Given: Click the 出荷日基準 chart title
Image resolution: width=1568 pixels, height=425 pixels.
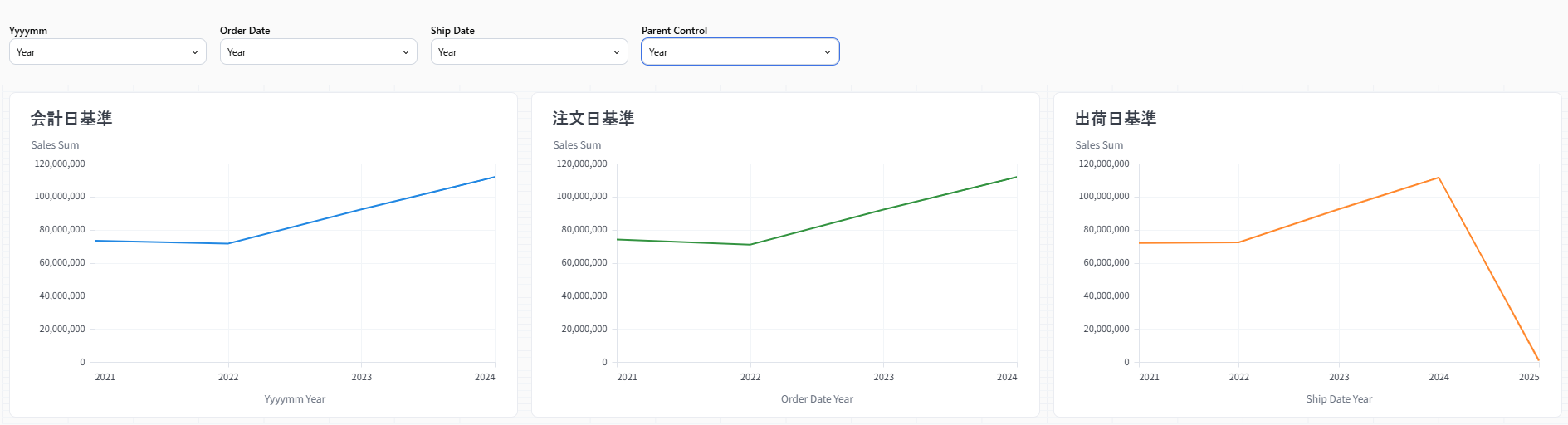Looking at the screenshot, I should click(x=1116, y=119).
